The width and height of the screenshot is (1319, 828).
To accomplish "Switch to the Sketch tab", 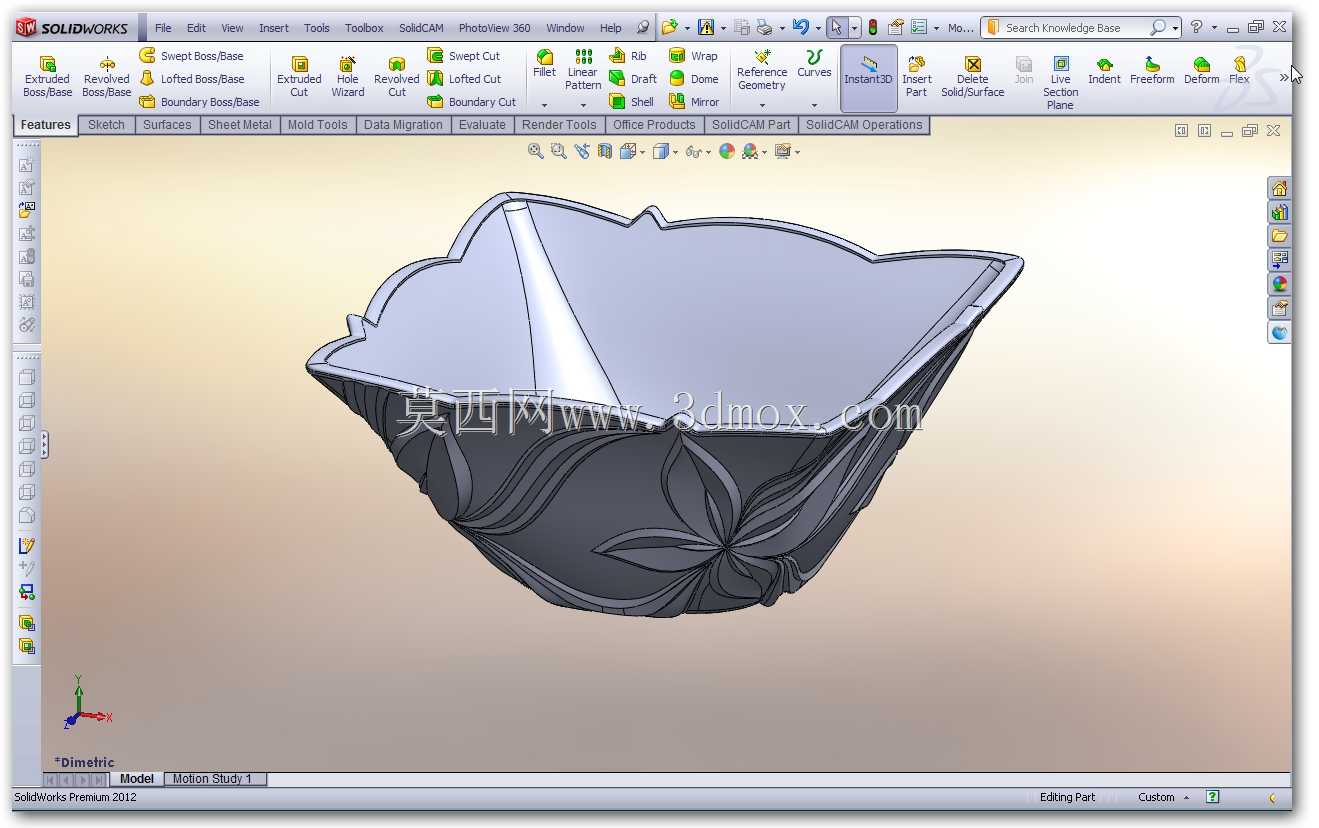I will click(106, 125).
